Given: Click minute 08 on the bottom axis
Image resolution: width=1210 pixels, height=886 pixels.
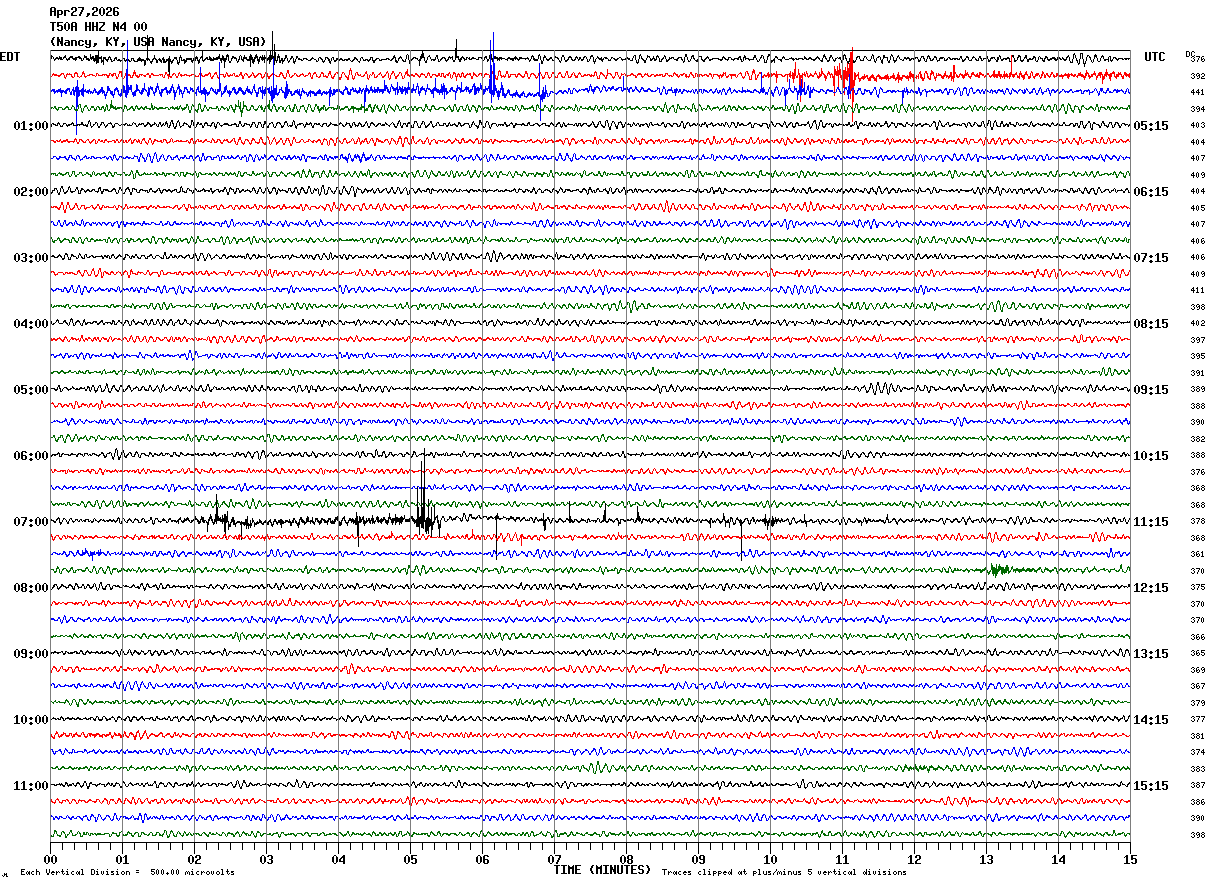Looking at the screenshot, I should [x=626, y=860].
